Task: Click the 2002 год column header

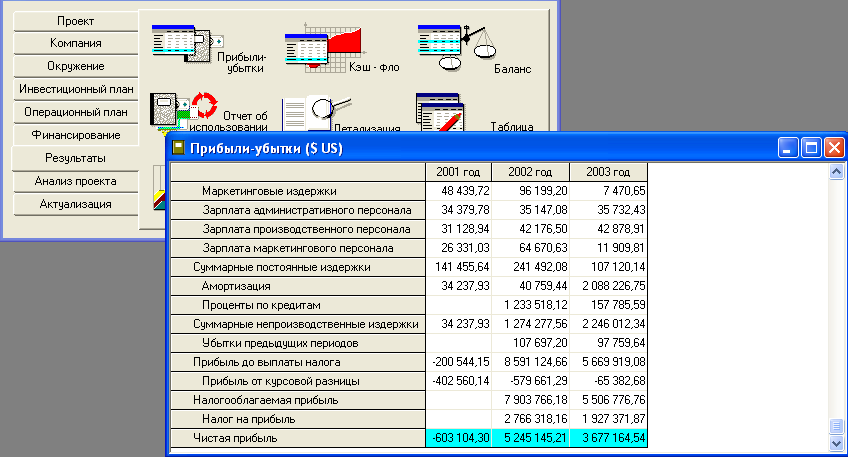Action: tap(530, 172)
